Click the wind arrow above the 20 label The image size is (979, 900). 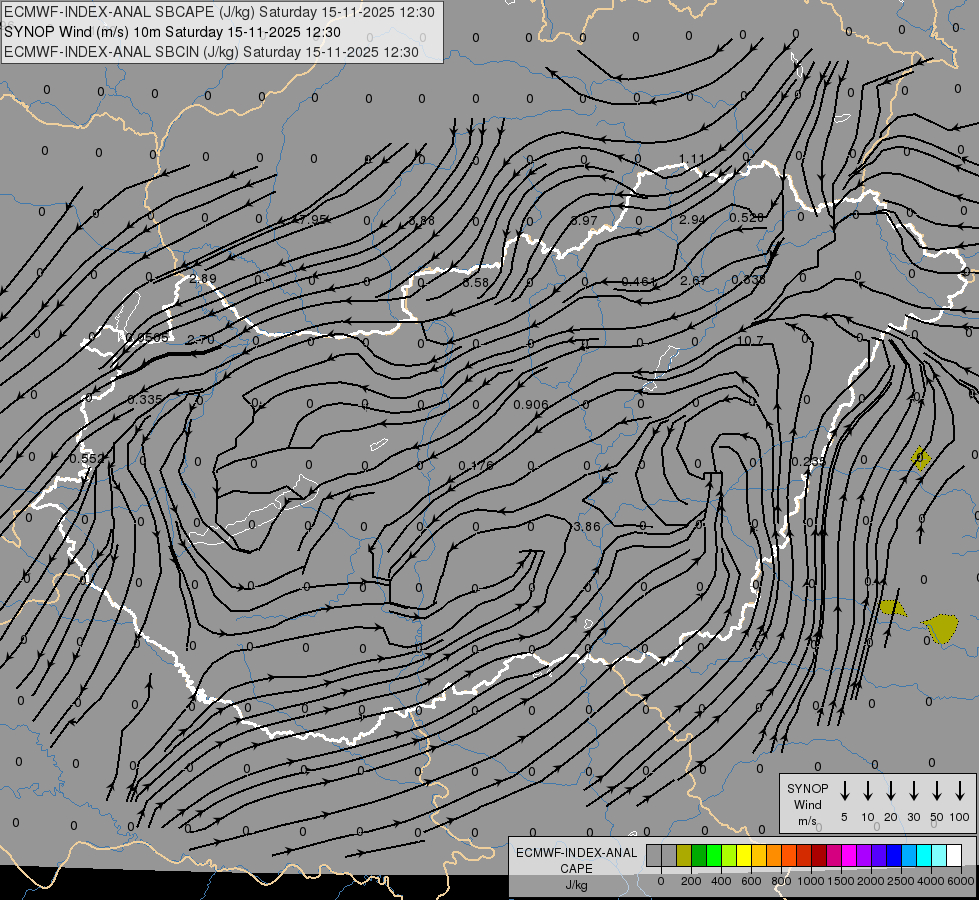[x=890, y=791]
